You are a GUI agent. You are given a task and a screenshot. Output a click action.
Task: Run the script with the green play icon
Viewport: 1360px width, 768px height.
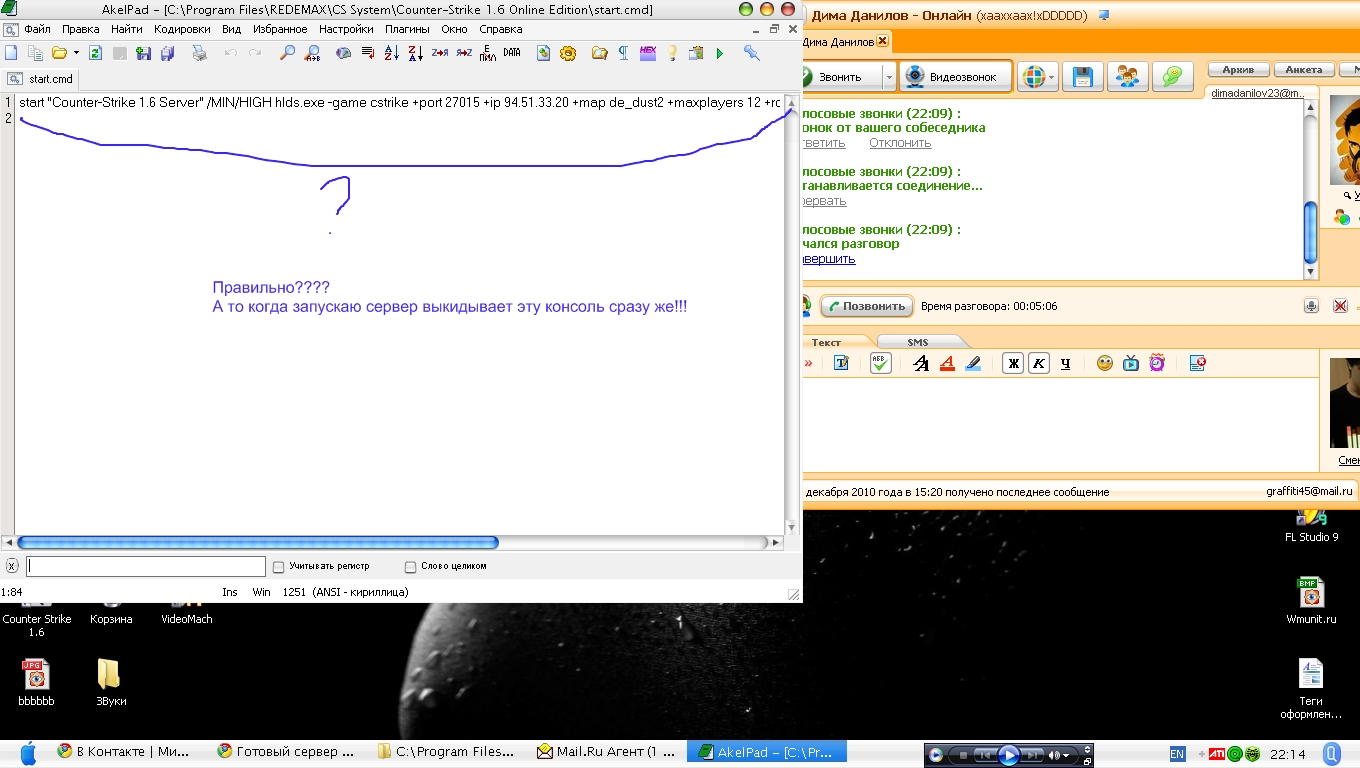720,53
